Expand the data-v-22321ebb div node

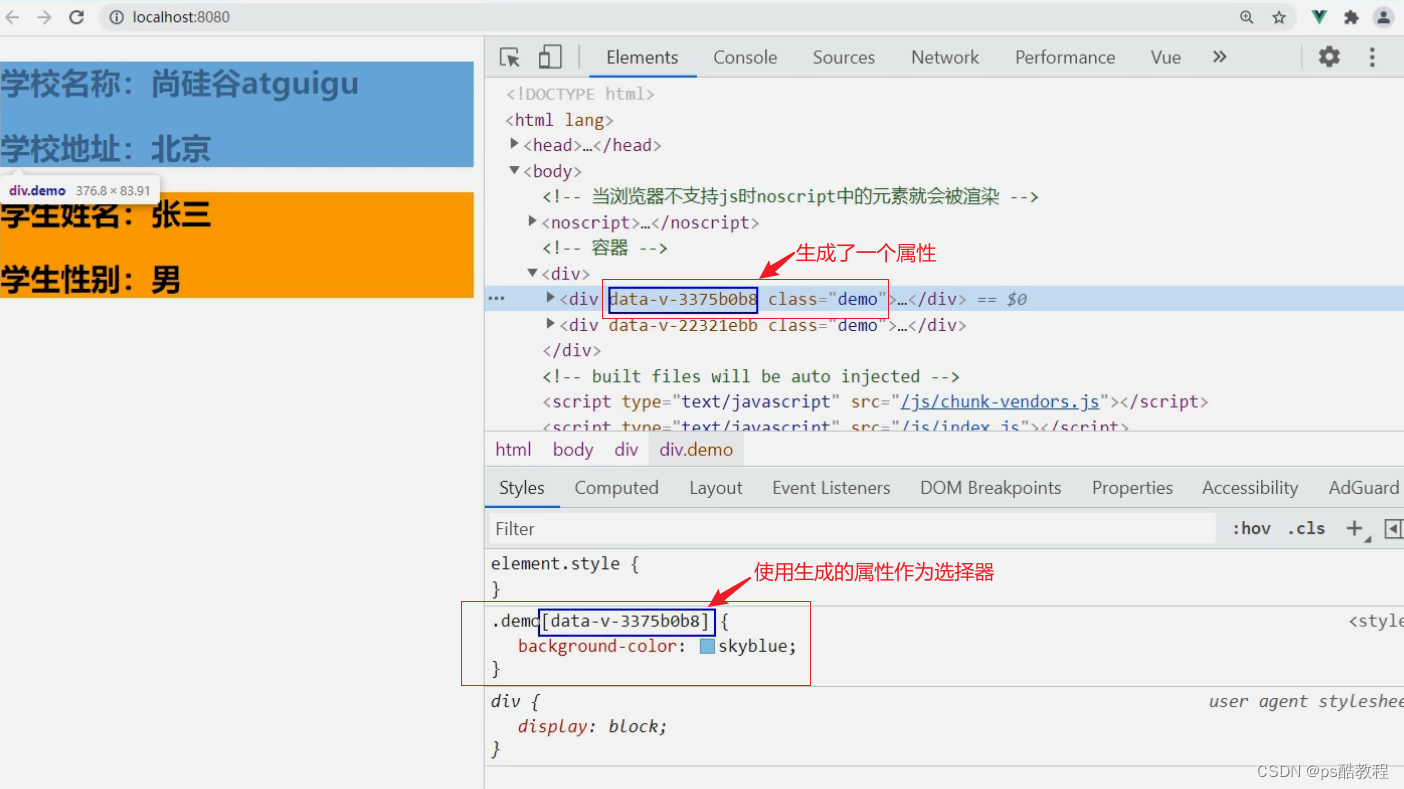click(551, 324)
